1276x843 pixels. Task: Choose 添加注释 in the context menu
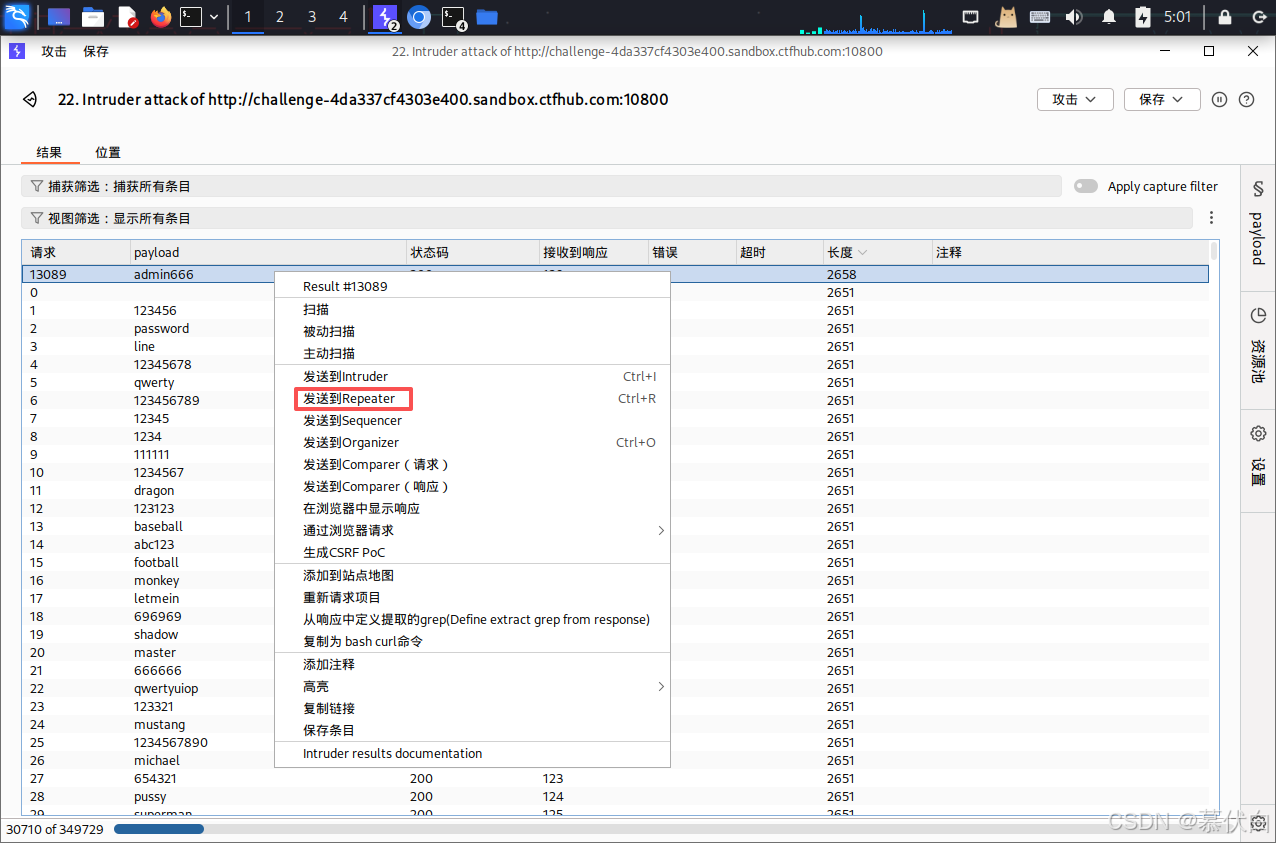(x=472, y=664)
